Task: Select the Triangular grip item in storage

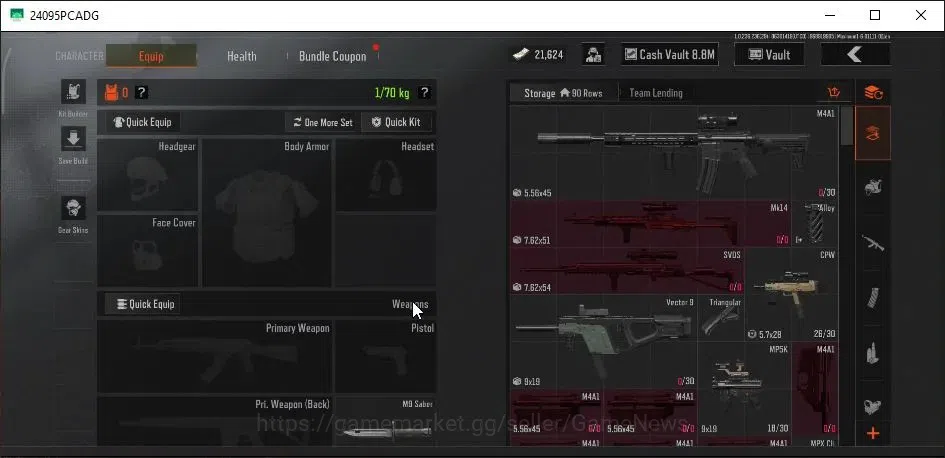Action: pos(721,318)
